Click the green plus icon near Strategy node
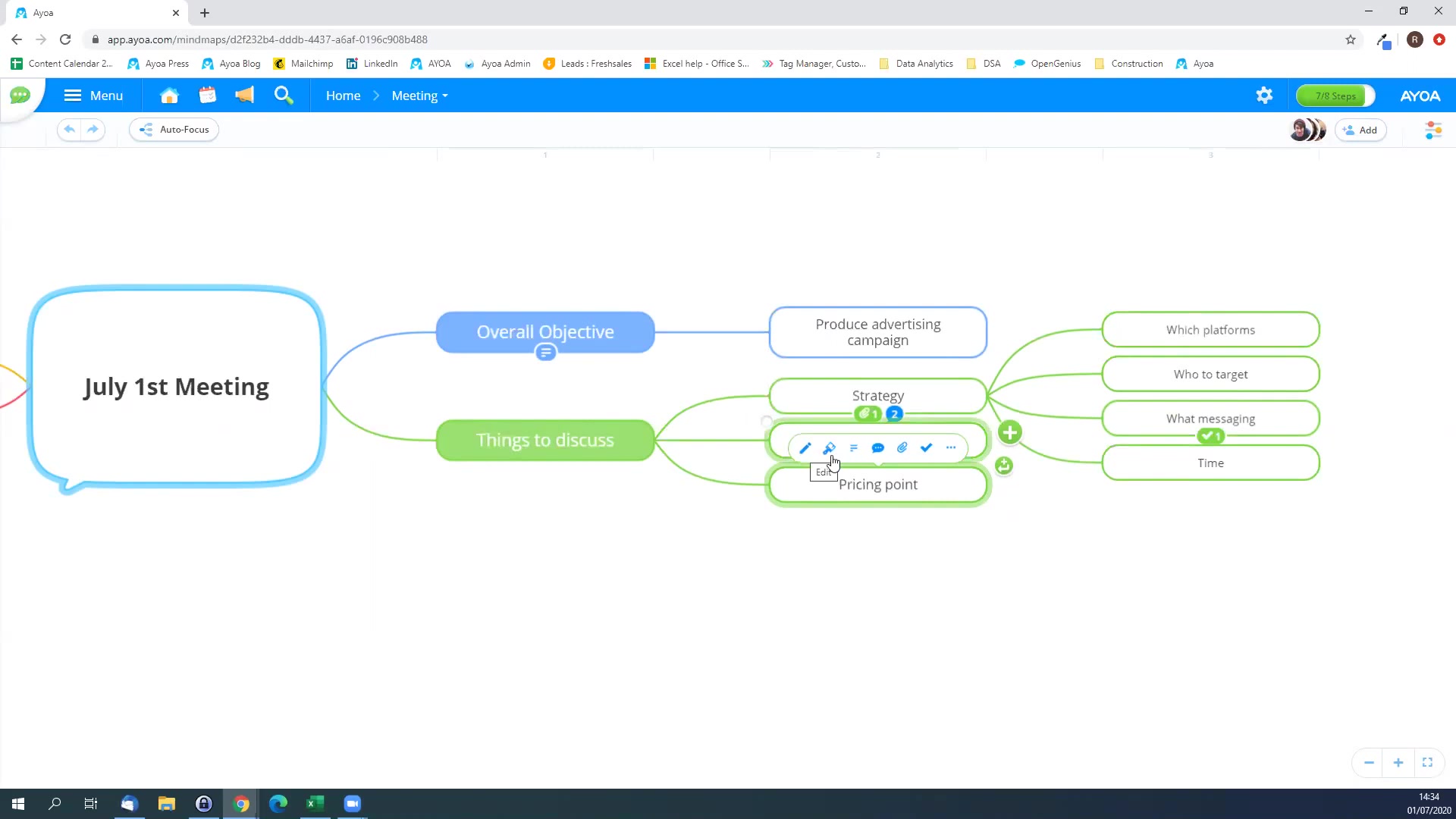 1009,432
